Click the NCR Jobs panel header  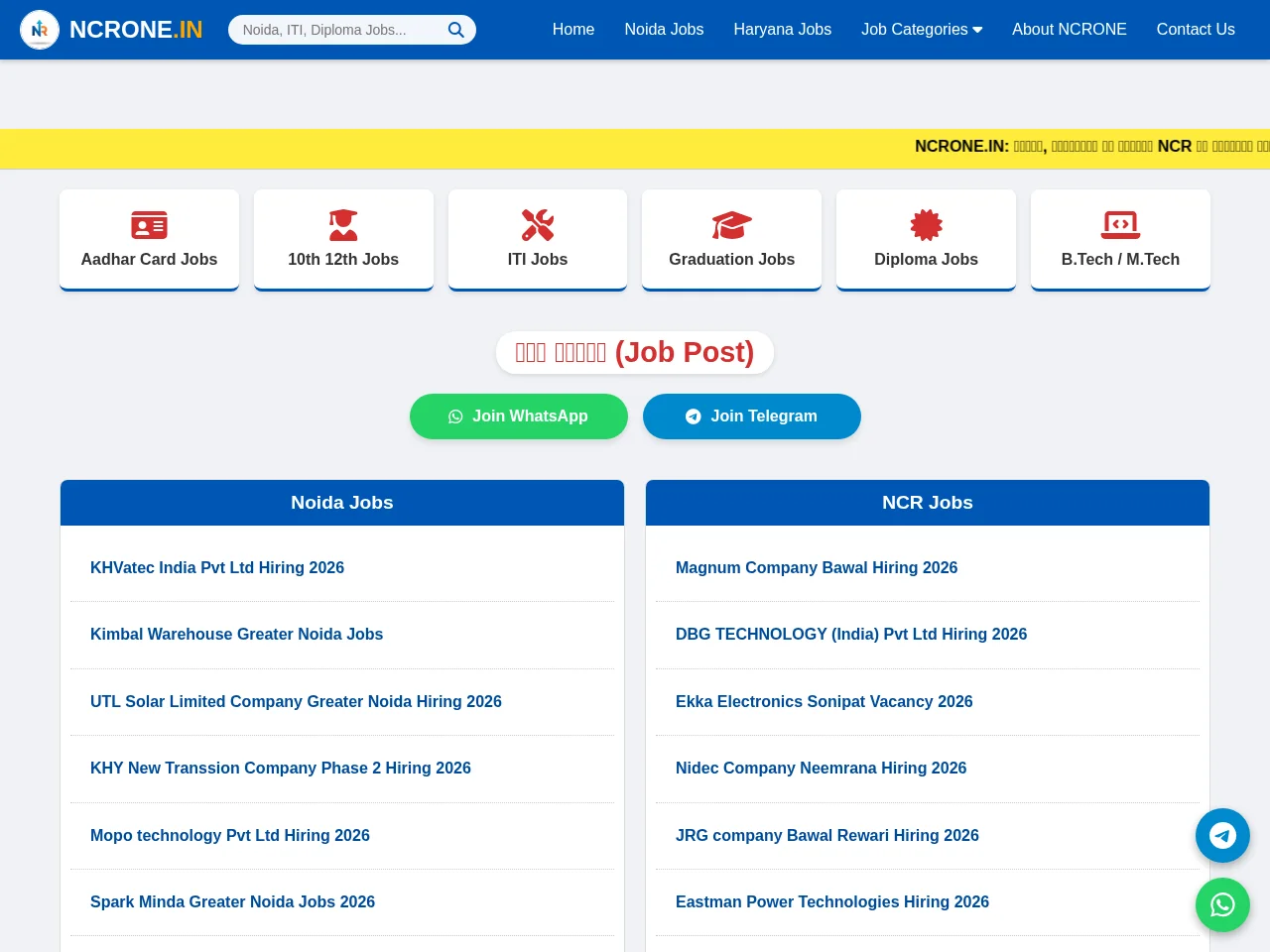point(928,503)
